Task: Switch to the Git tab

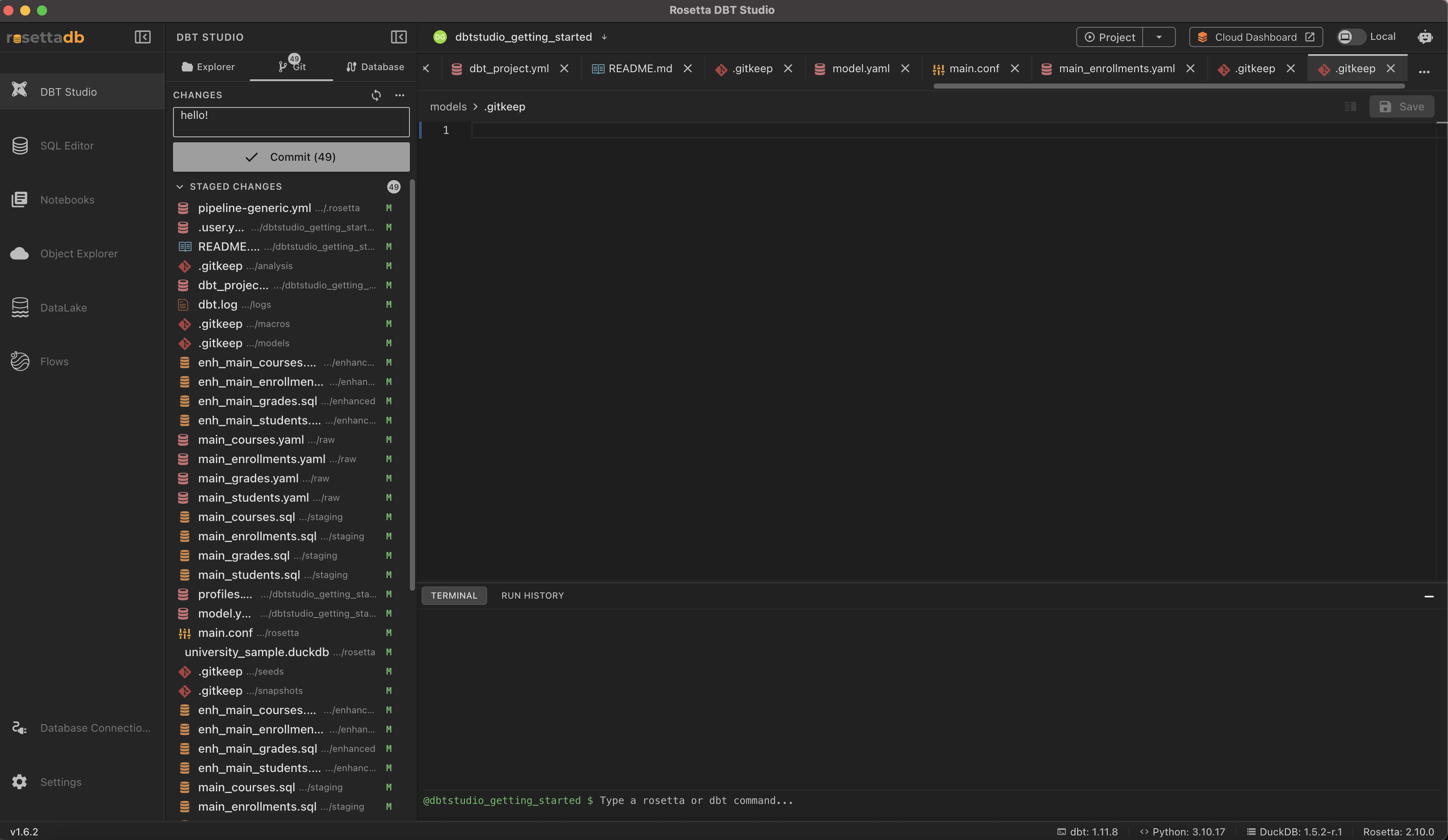Action: click(x=291, y=67)
